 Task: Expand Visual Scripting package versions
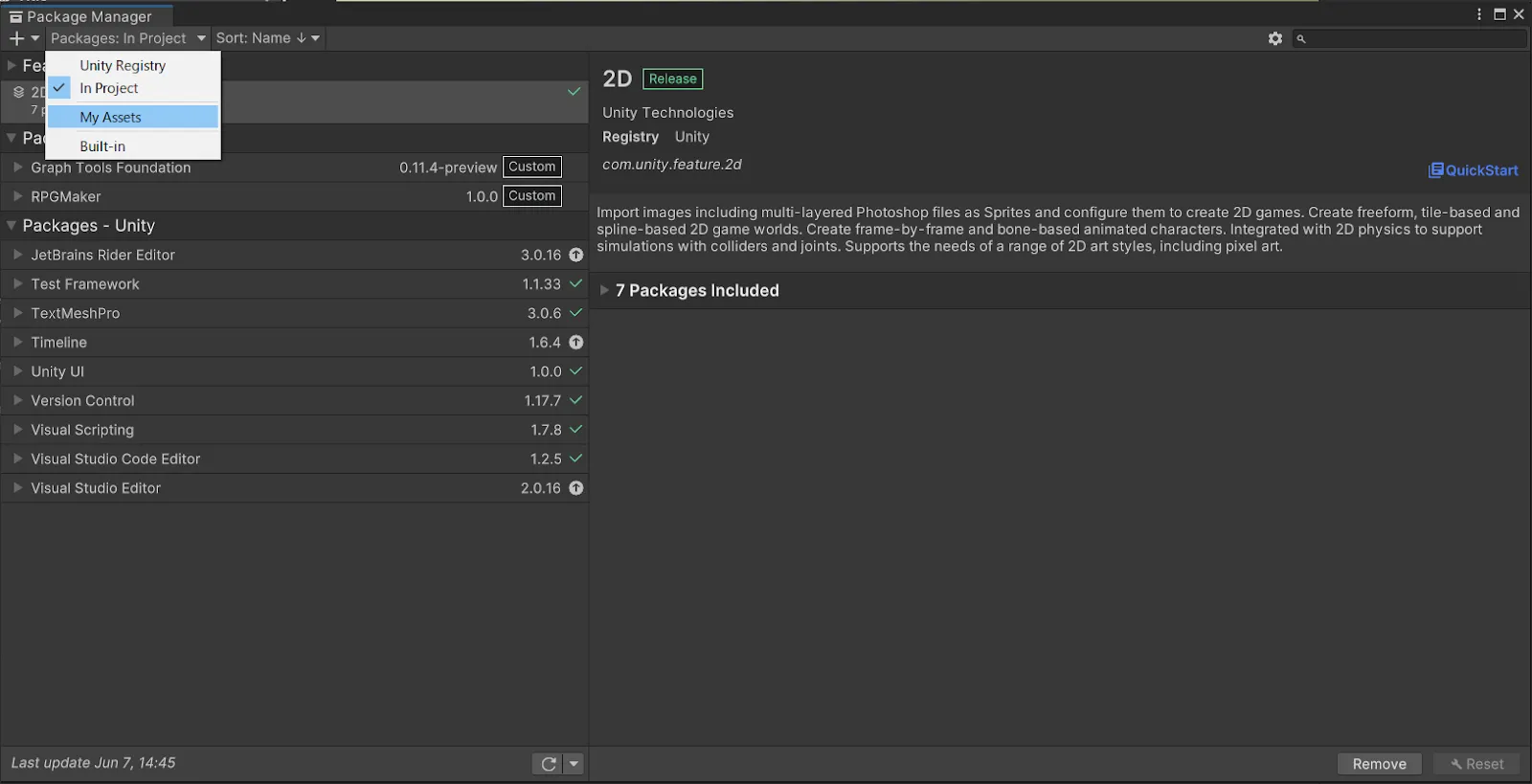point(17,430)
